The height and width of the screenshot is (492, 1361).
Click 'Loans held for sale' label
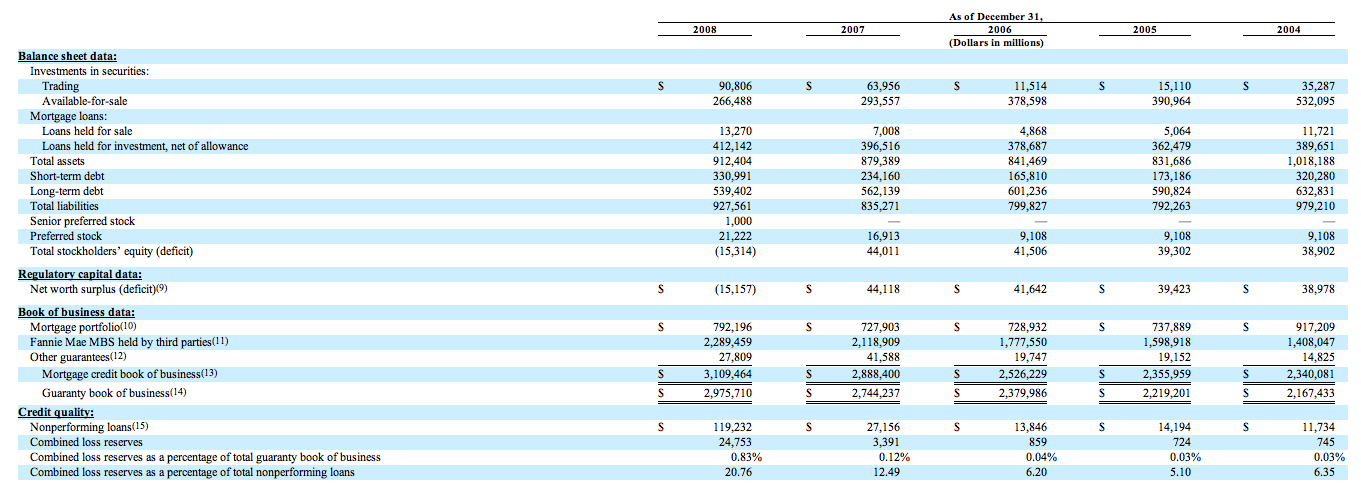pyautogui.click(x=87, y=131)
